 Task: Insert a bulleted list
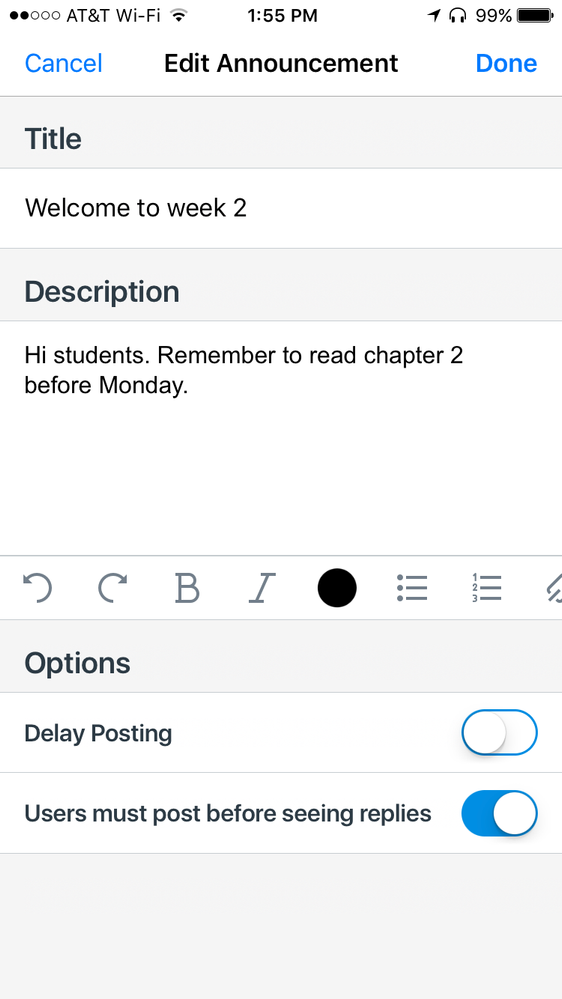tap(412, 587)
